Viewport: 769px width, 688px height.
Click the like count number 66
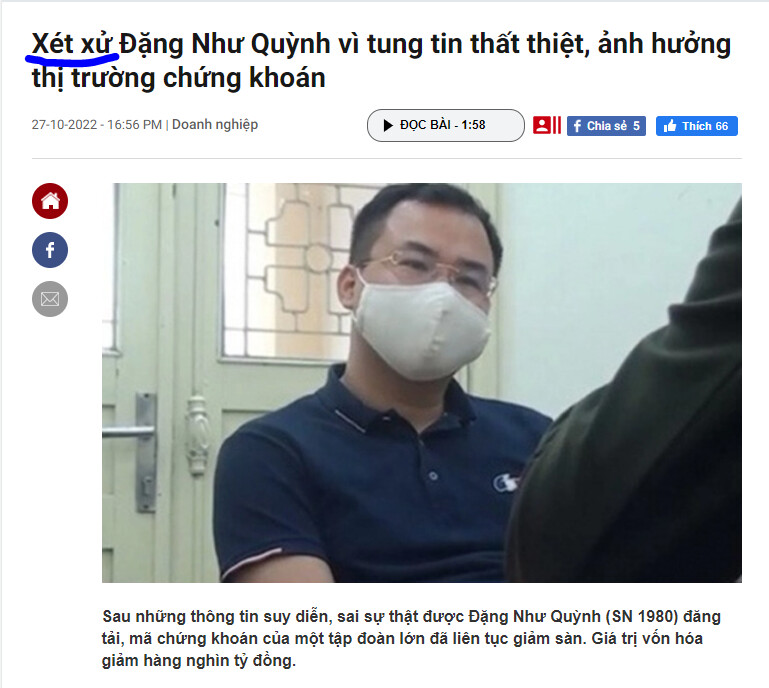721,126
